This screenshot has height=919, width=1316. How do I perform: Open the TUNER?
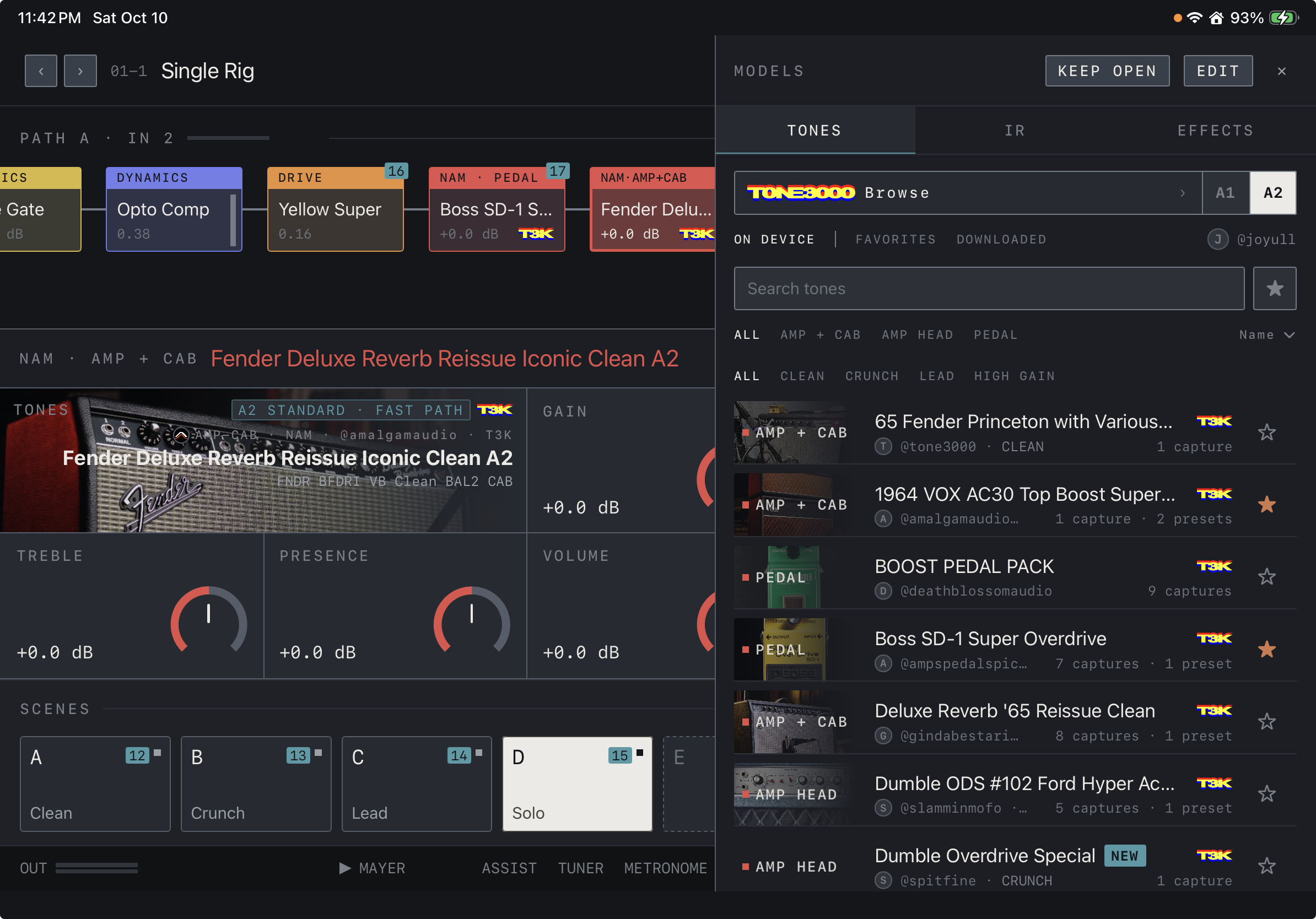[x=581, y=868]
